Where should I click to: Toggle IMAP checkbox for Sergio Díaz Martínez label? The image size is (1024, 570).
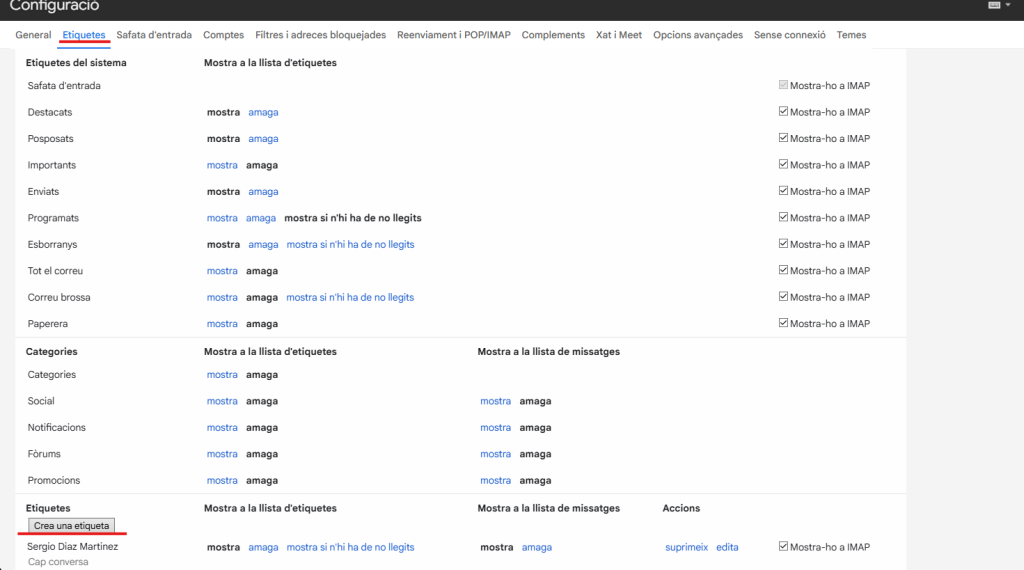pos(784,546)
